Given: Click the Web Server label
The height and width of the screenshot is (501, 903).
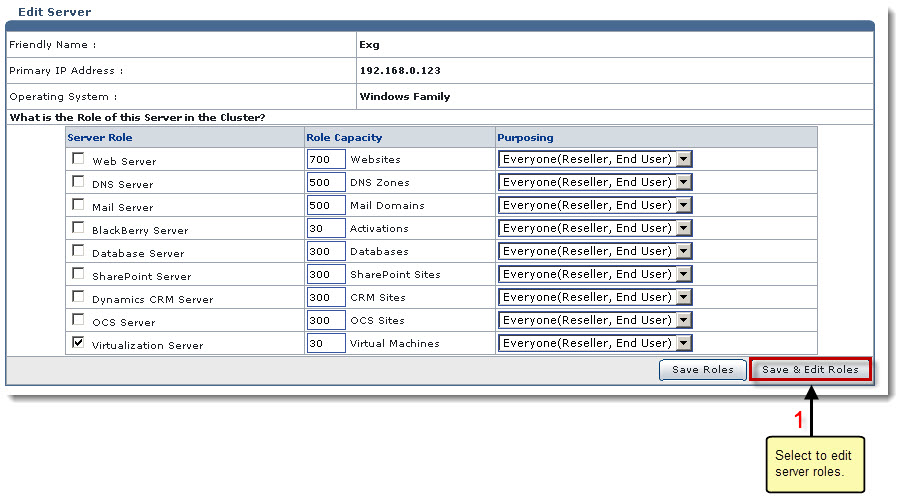Looking at the screenshot, I should [124, 162].
